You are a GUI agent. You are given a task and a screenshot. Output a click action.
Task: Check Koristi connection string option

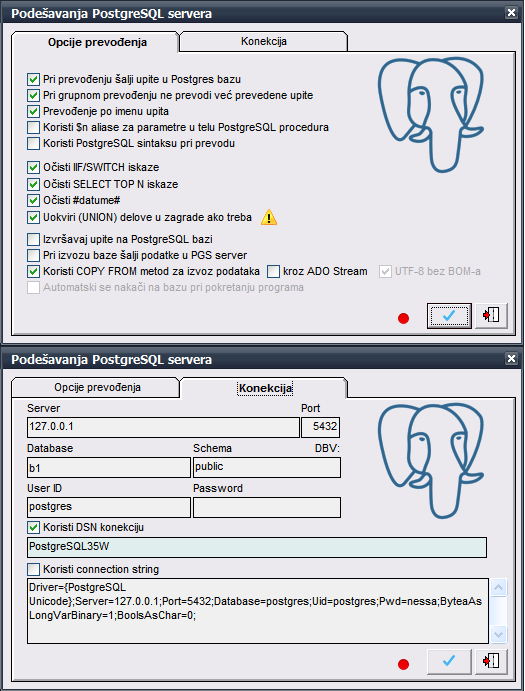point(34,569)
